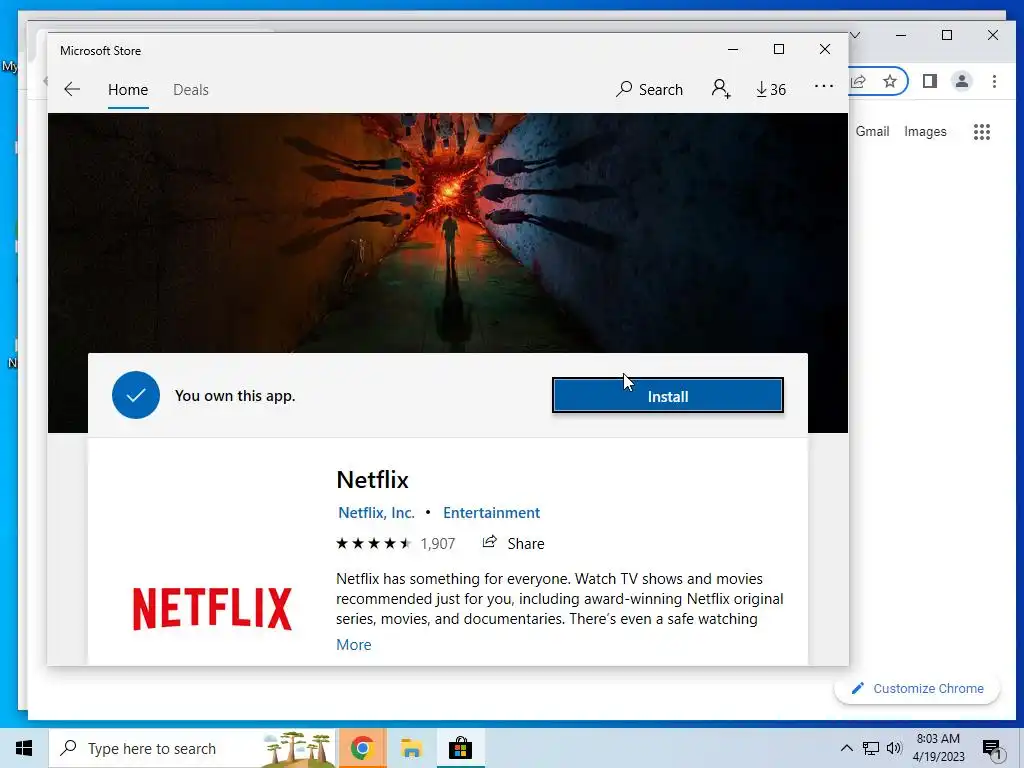Image resolution: width=1024 pixels, height=768 pixels.
Task: Minimize the Microsoft Store window
Action: (733, 50)
